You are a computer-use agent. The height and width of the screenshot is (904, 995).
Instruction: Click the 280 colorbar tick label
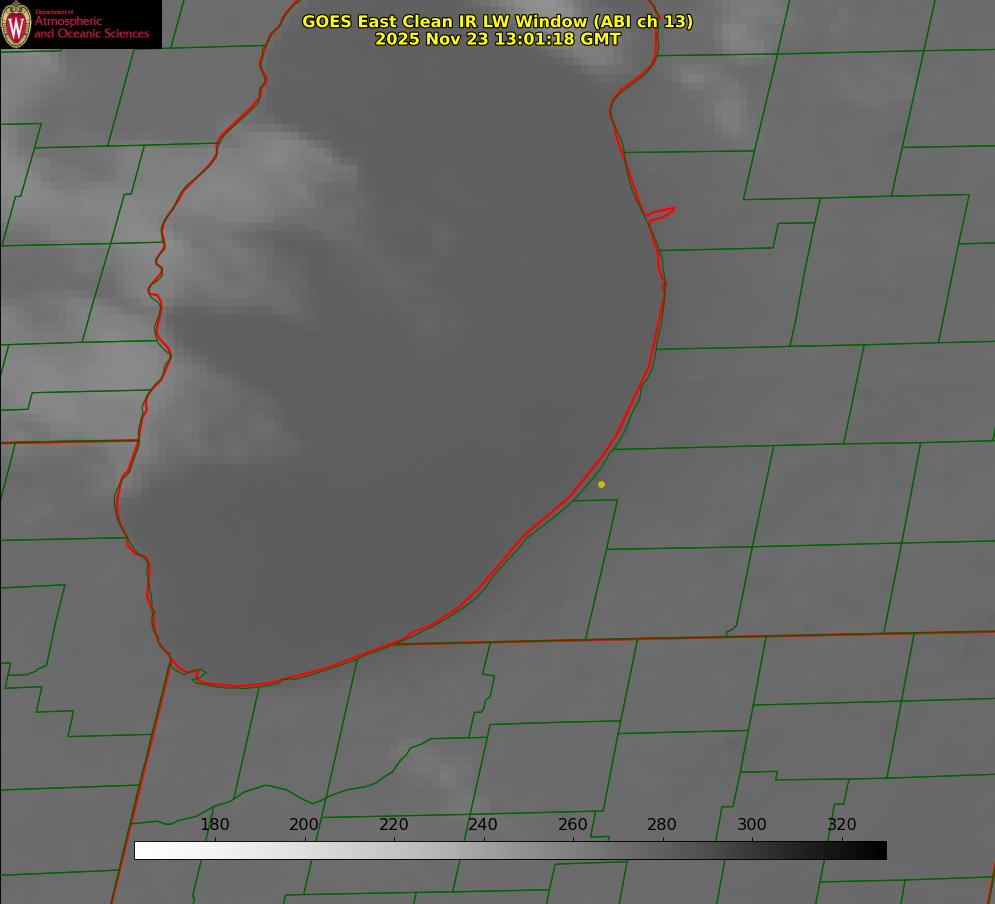click(x=662, y=825)
